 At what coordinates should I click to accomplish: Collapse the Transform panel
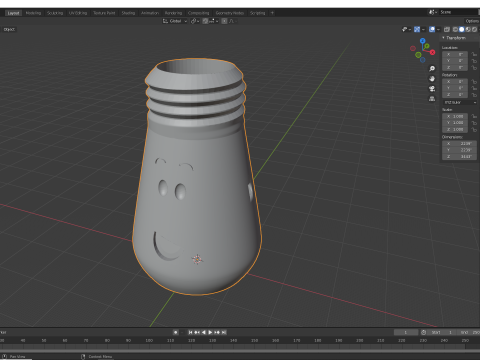point(443,38)
